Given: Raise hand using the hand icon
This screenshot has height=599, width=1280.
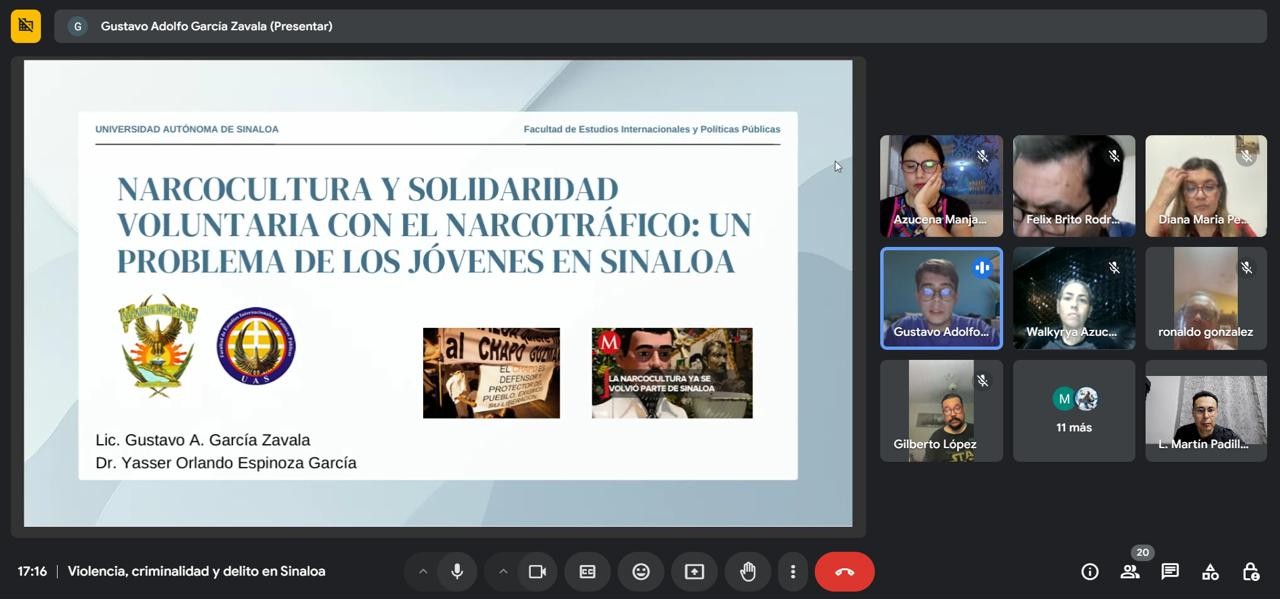Looking at the screenshot, I should click(x=747, y=572).
